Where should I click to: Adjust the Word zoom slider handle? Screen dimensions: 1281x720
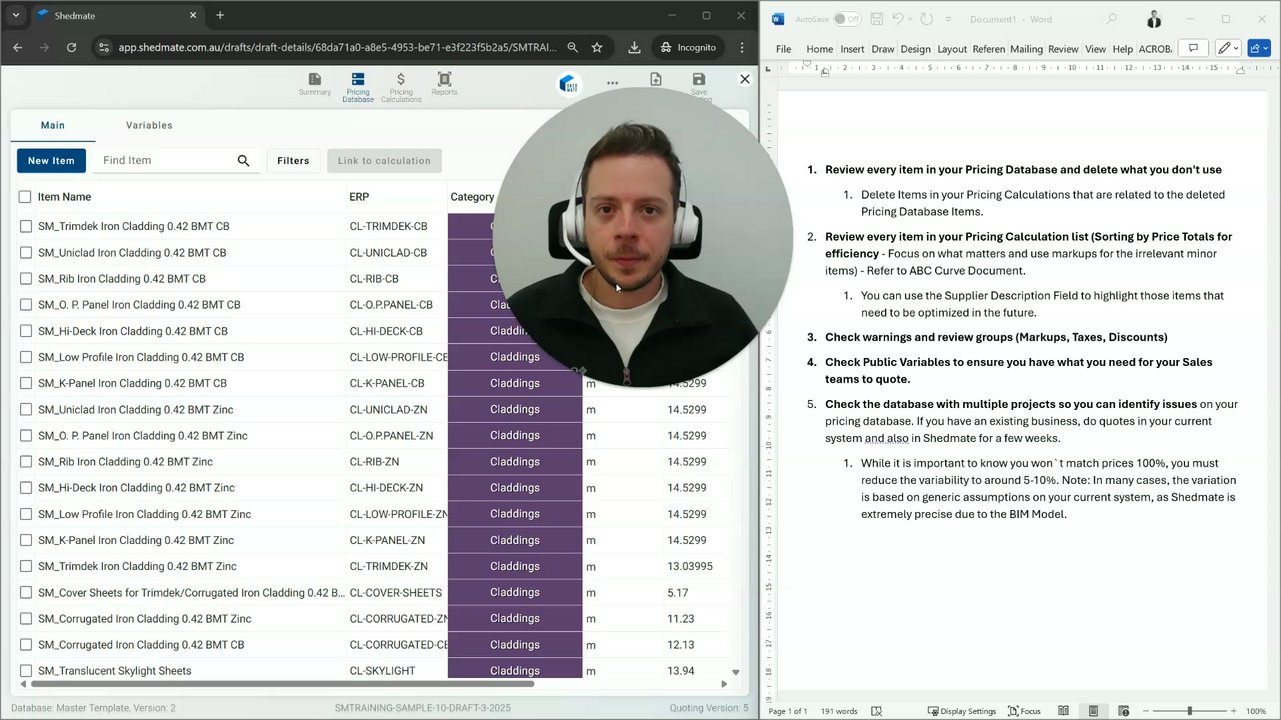[x=1189, y=711]
